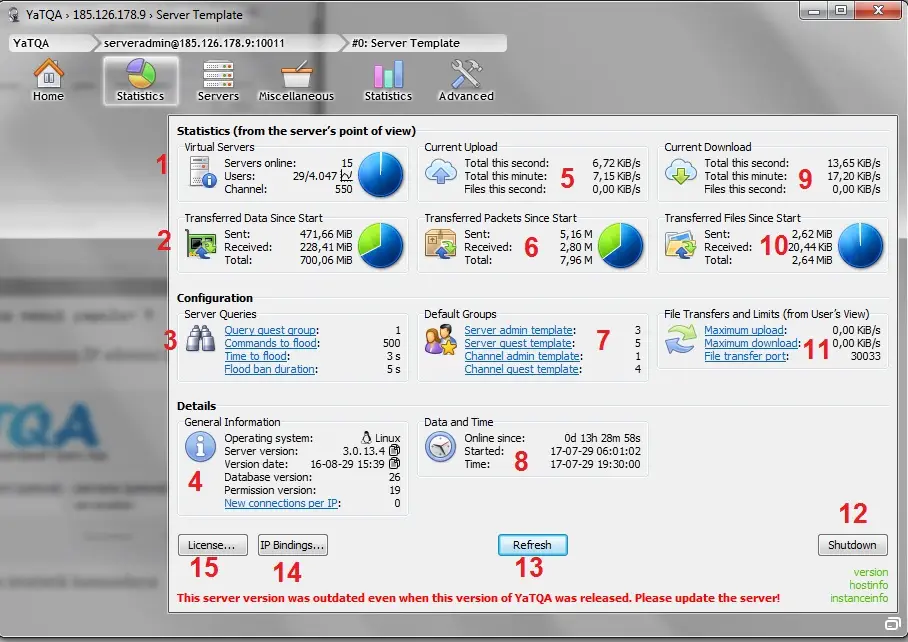This screenshot has height=642, width=908.
Task: Copy the server version with clipboard icon
Action: pyautogui.click(x=394, y=450)
